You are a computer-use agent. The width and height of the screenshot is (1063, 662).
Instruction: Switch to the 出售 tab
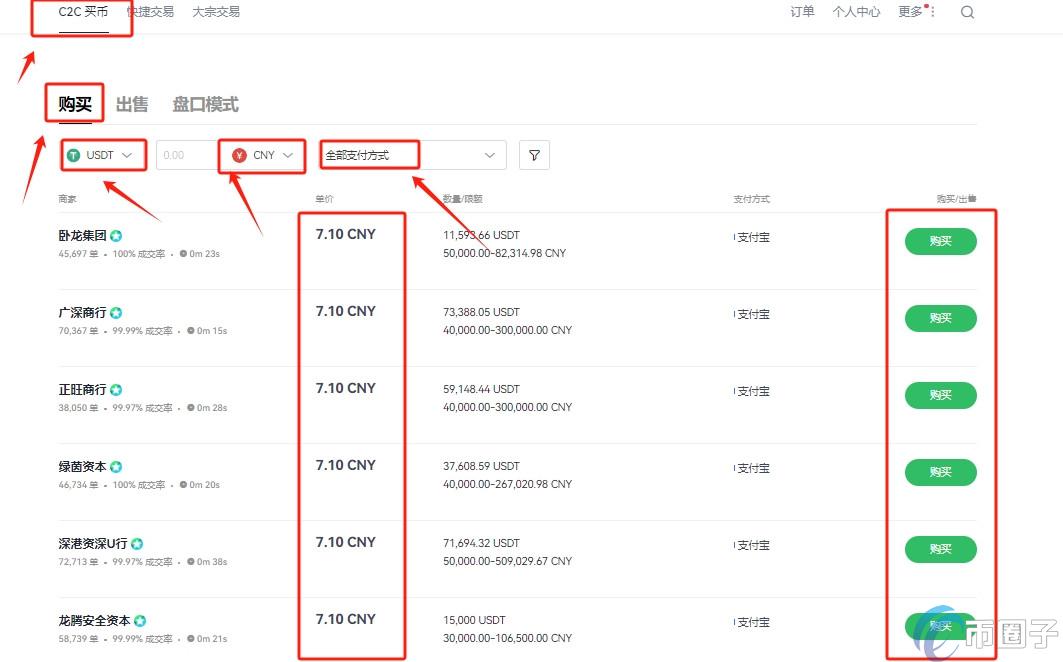point(132,104)
